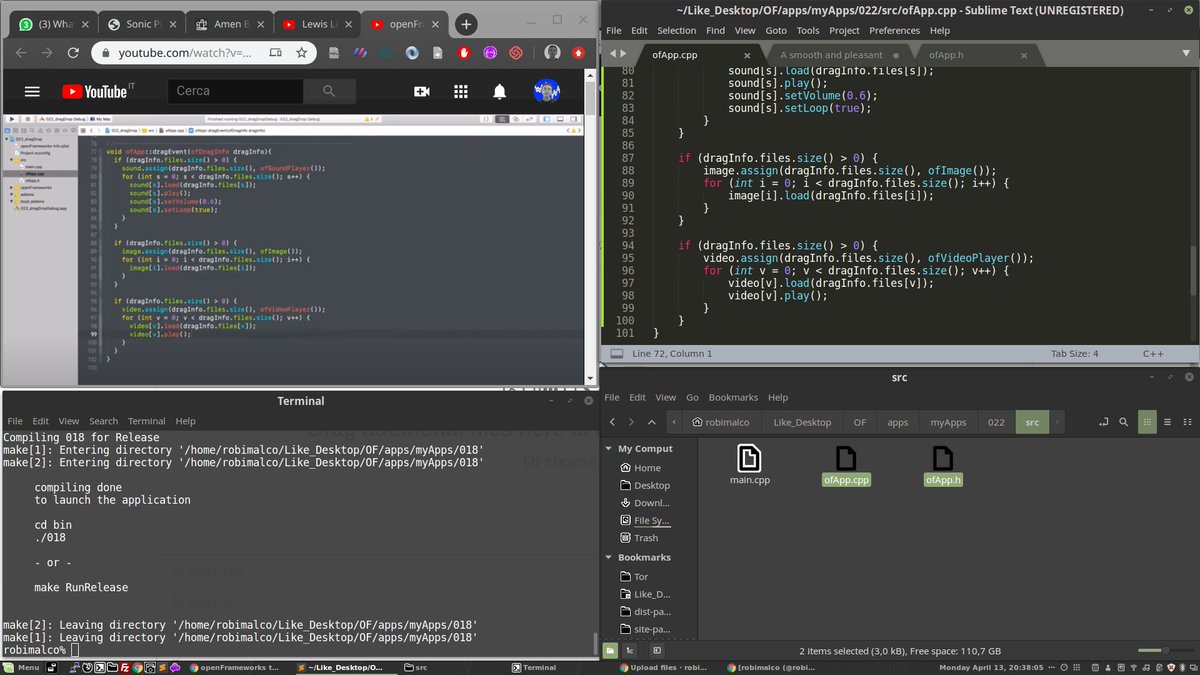This screenshot has height=675, width=1200.
Task: Select the ofApp.cpp file icon
Action: coord(846,459)
